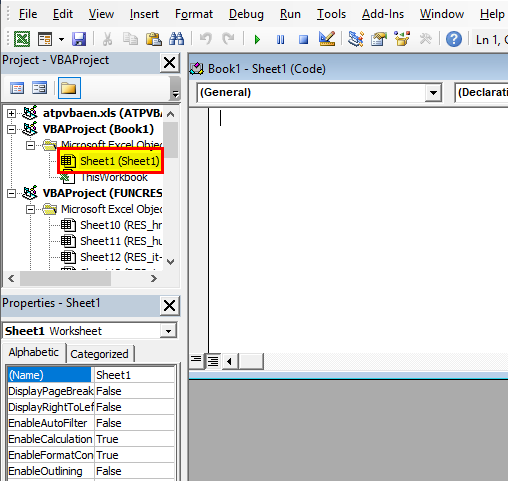
Task: Toggle Design Mode icon
Action: click(x=327, y=39)
